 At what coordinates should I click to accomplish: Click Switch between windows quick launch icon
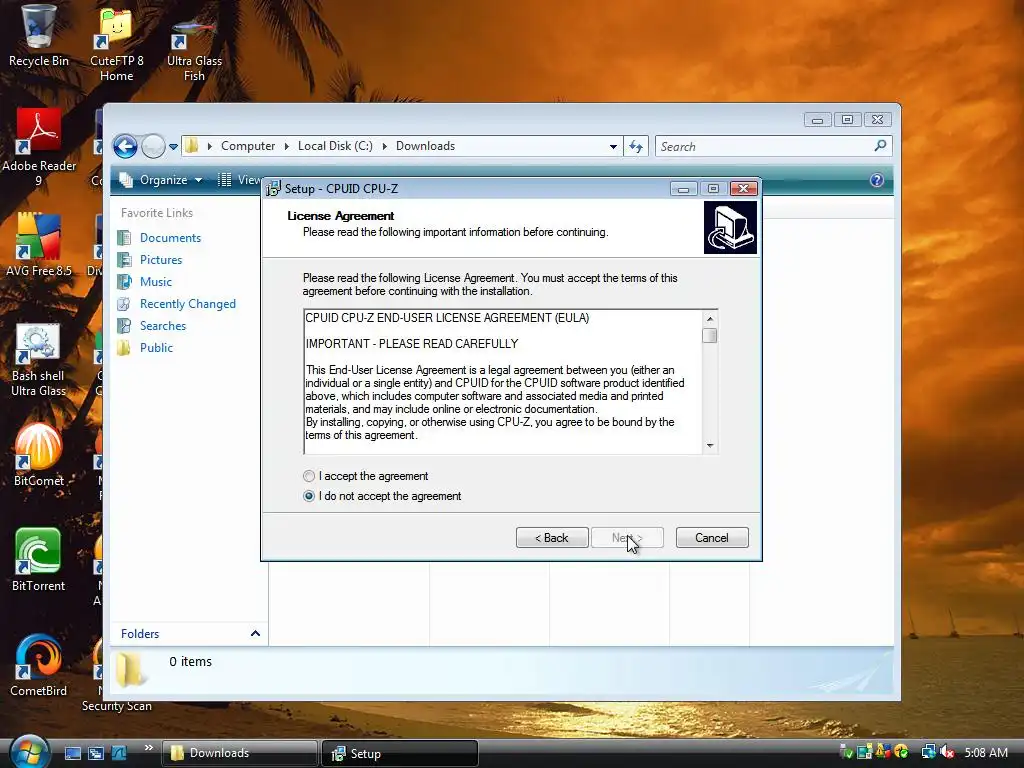click(95, 753)
